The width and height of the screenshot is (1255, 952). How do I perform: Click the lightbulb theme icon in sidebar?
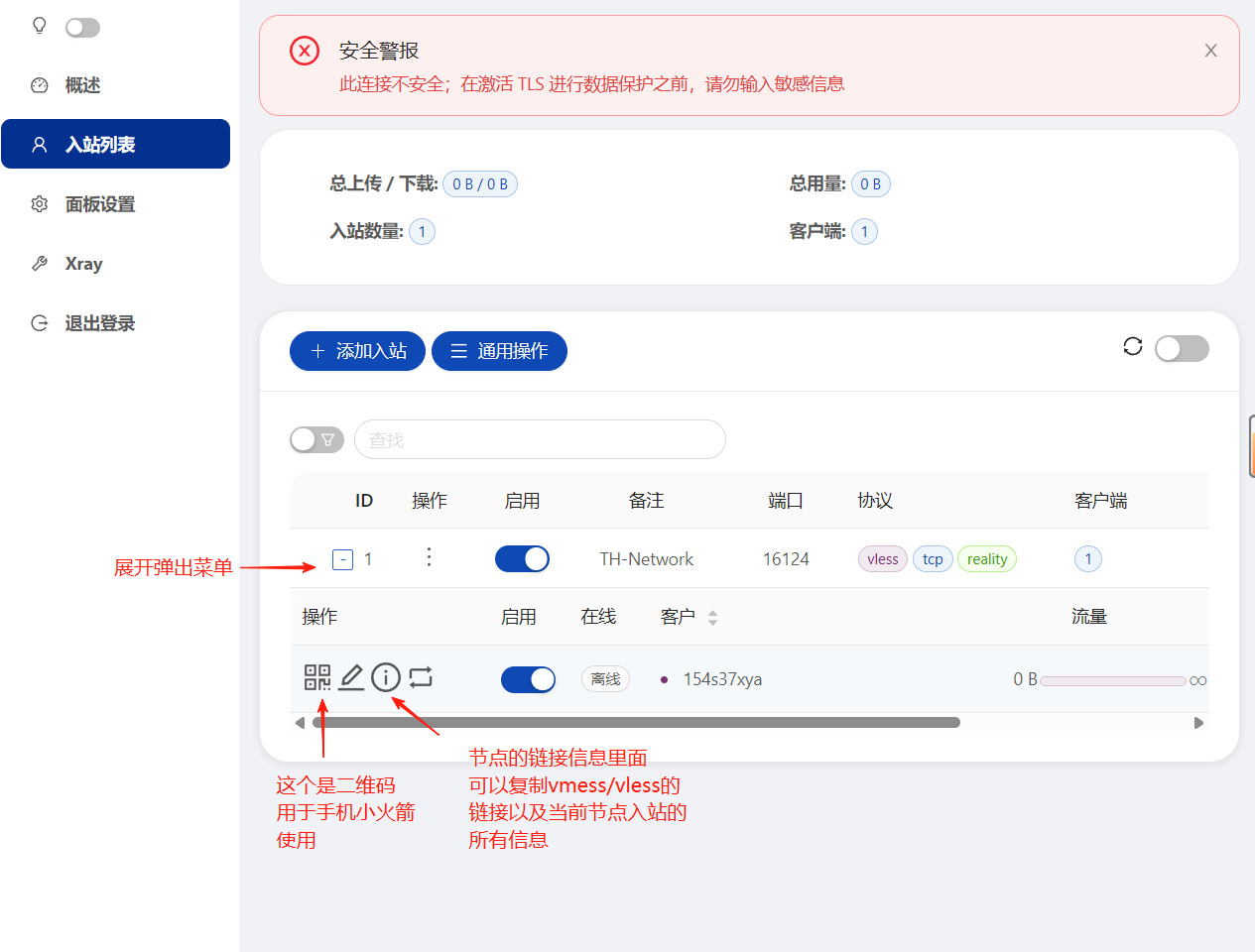40,26
